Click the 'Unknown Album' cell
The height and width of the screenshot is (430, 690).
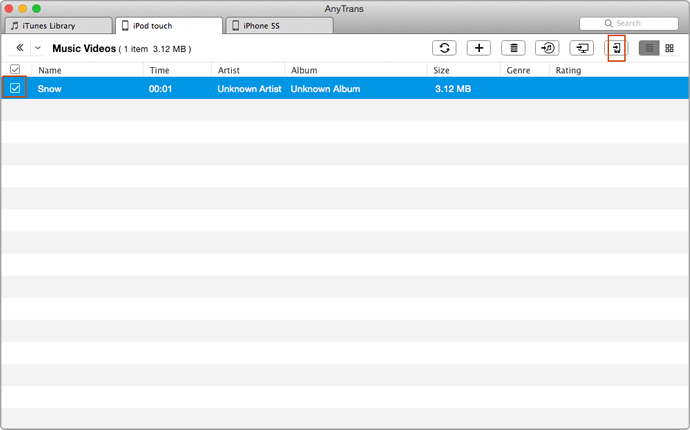(x=325, y=88)
